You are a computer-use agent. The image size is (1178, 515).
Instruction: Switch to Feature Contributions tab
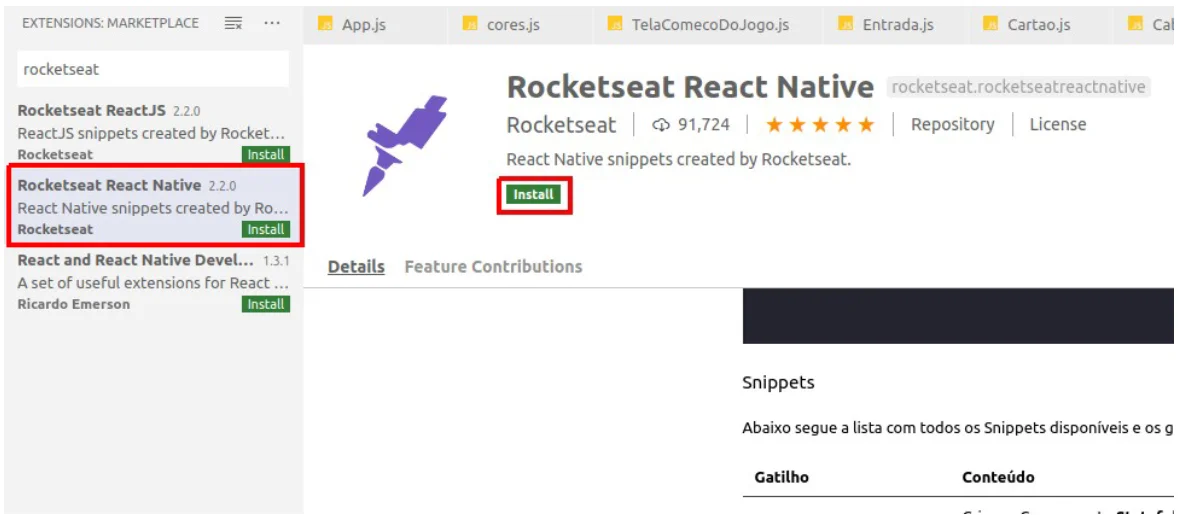493,267
